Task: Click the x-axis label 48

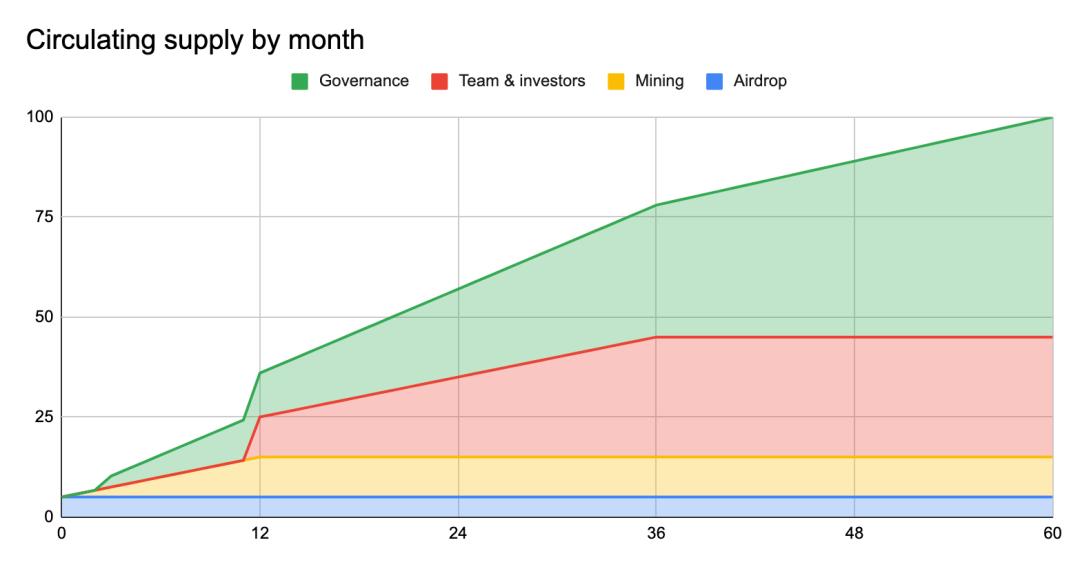Action: (x=854, y=533)
